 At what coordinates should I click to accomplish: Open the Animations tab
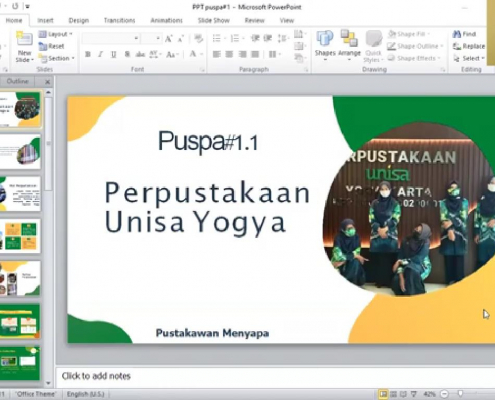(x=166, y=20)
